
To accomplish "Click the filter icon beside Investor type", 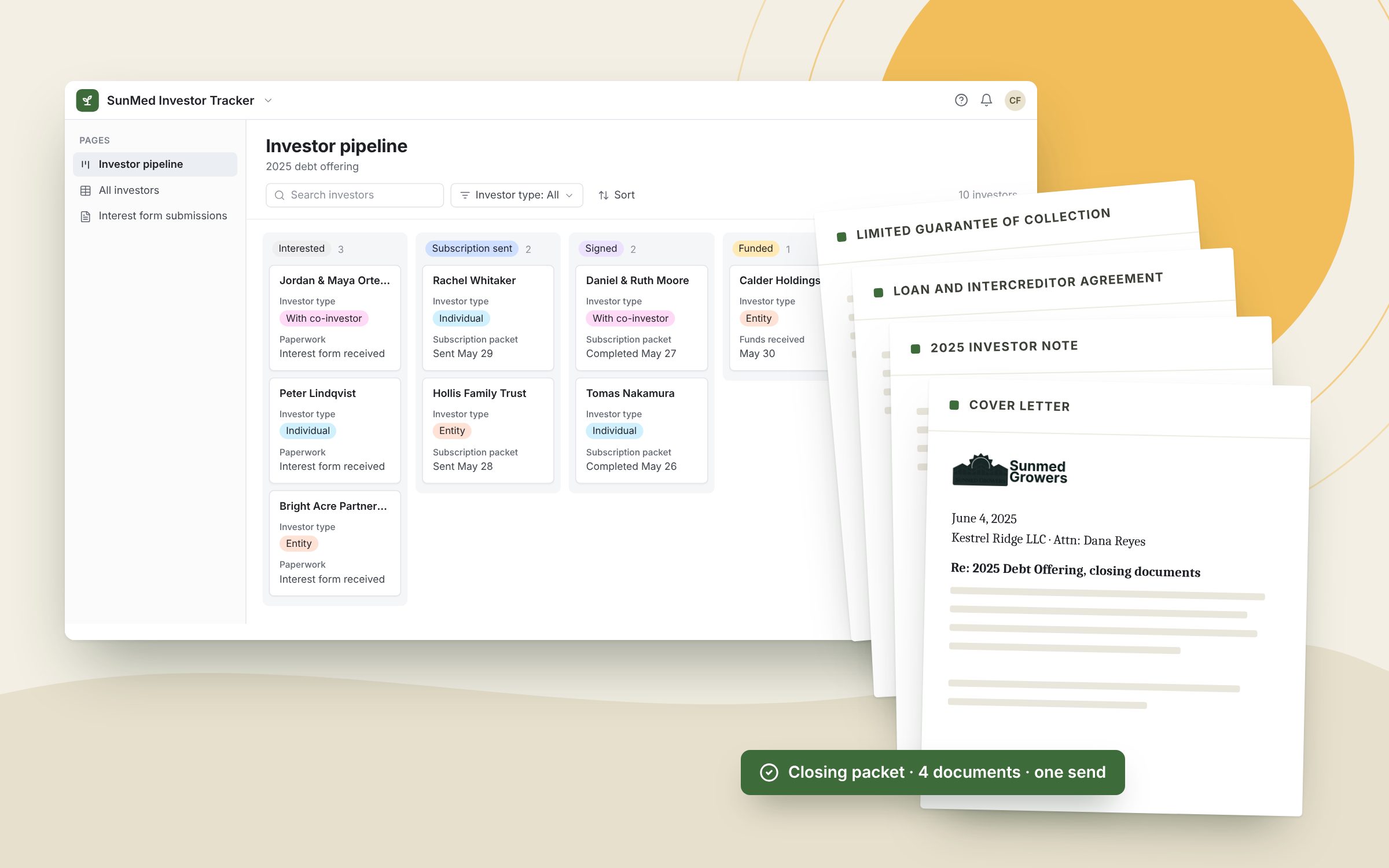I will (x=465, y=195).
